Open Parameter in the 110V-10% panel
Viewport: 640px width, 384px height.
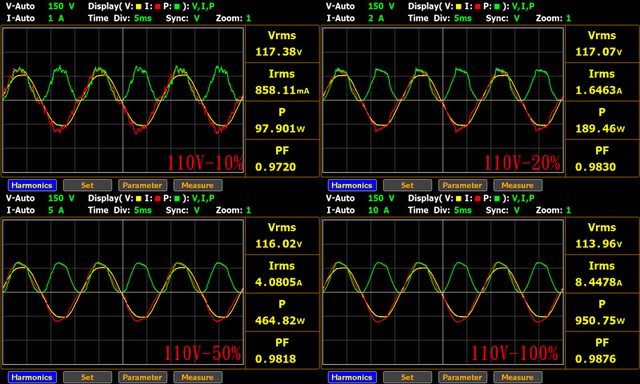[x=142, y=185]
